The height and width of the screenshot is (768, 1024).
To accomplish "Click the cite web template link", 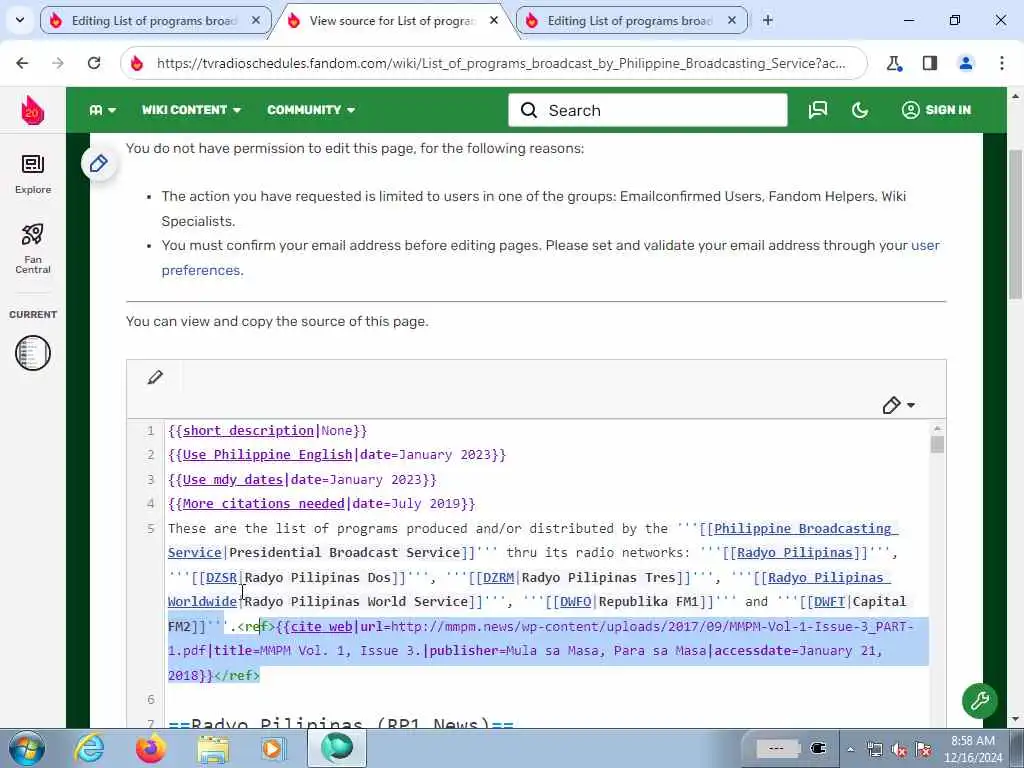I will click(321, 626).
